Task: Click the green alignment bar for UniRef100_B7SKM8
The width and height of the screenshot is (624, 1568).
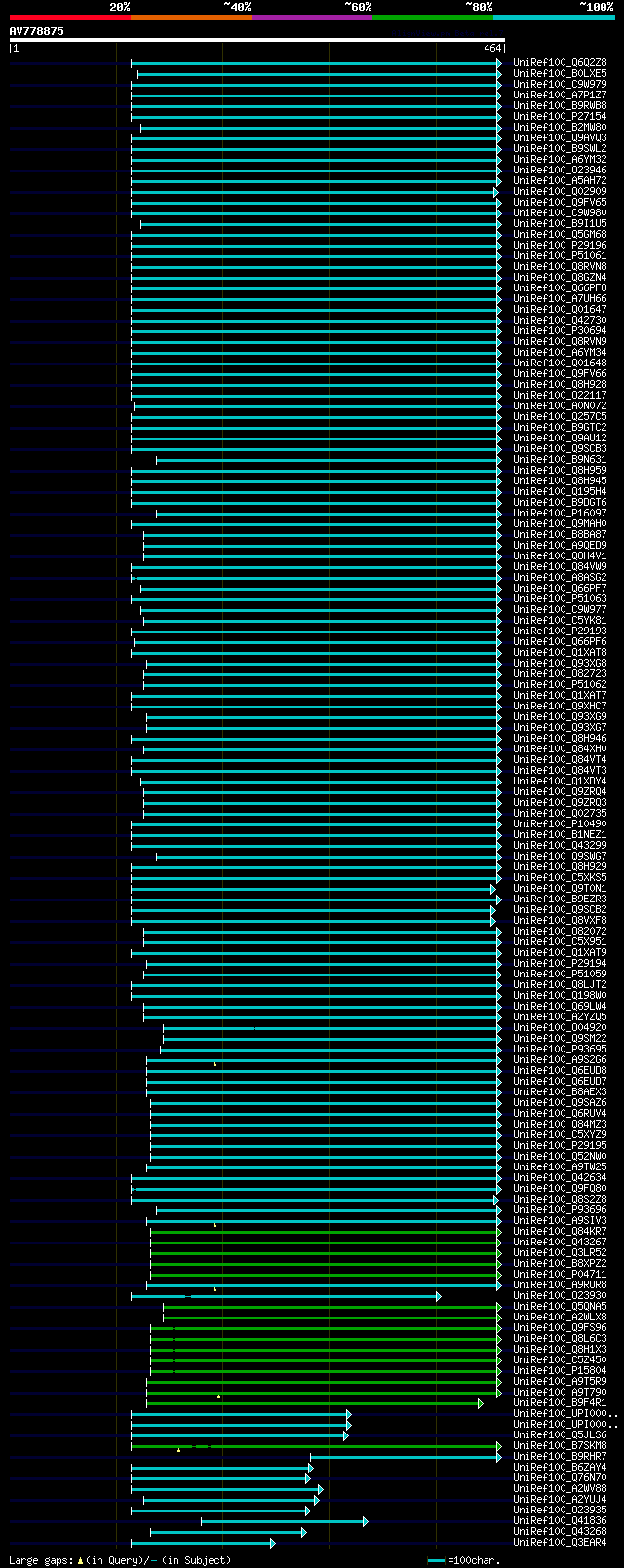Action: tap(316, 1446)
